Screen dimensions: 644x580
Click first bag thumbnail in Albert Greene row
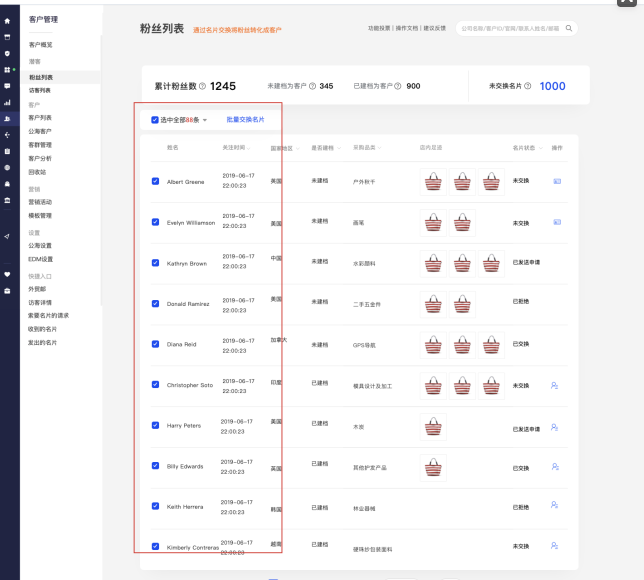coord(434,181)
